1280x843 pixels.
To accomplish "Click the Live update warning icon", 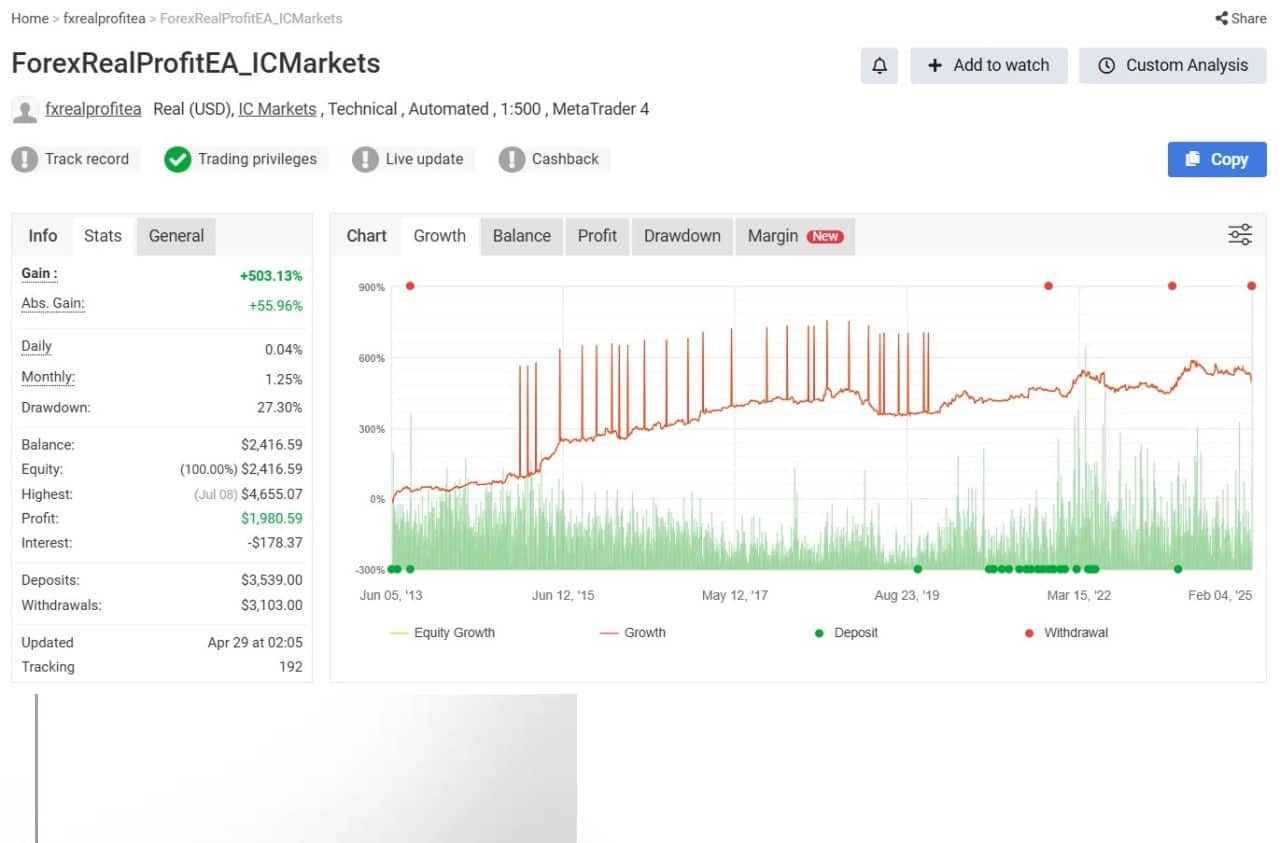I will pyautogui.click(x=366, y=159).
